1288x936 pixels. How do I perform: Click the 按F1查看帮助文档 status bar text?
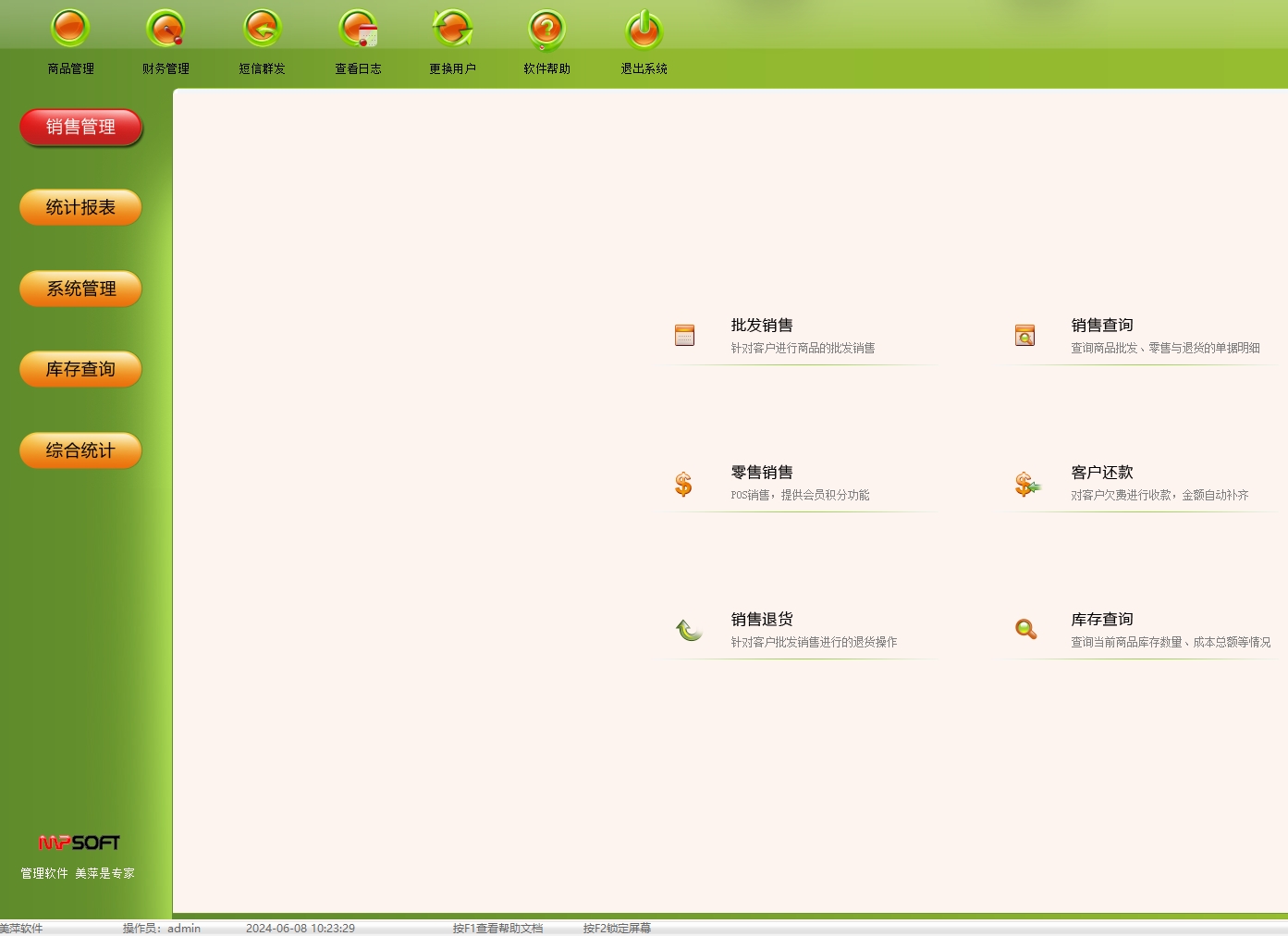(x=497, y=928)
